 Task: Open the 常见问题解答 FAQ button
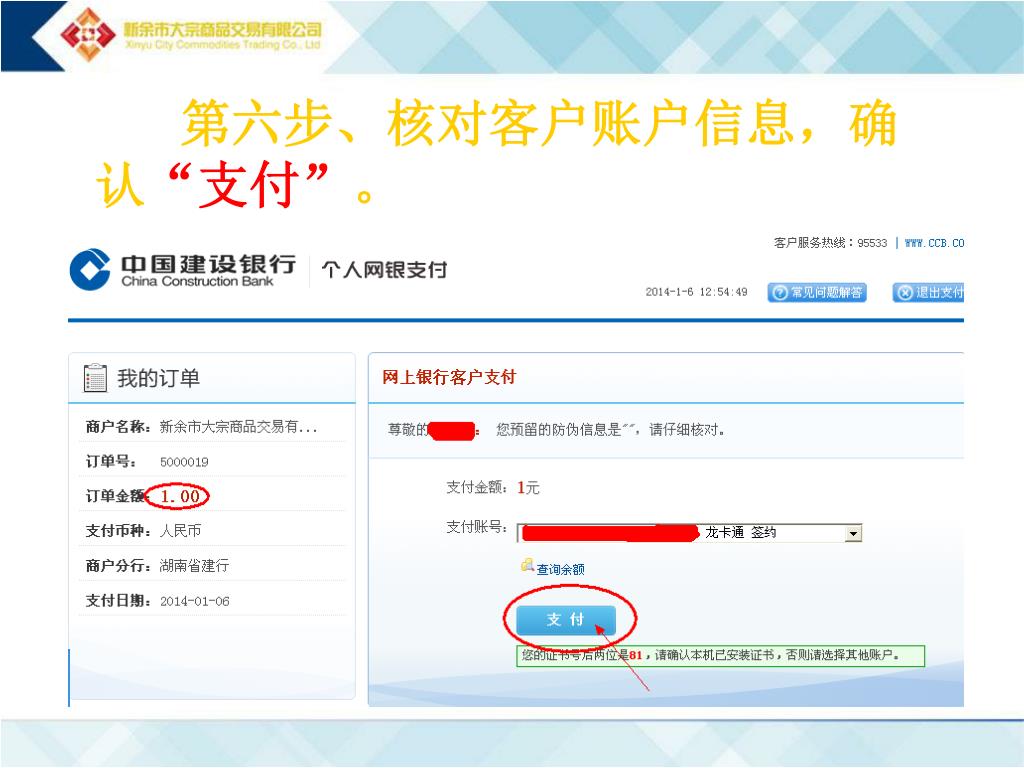817,293
